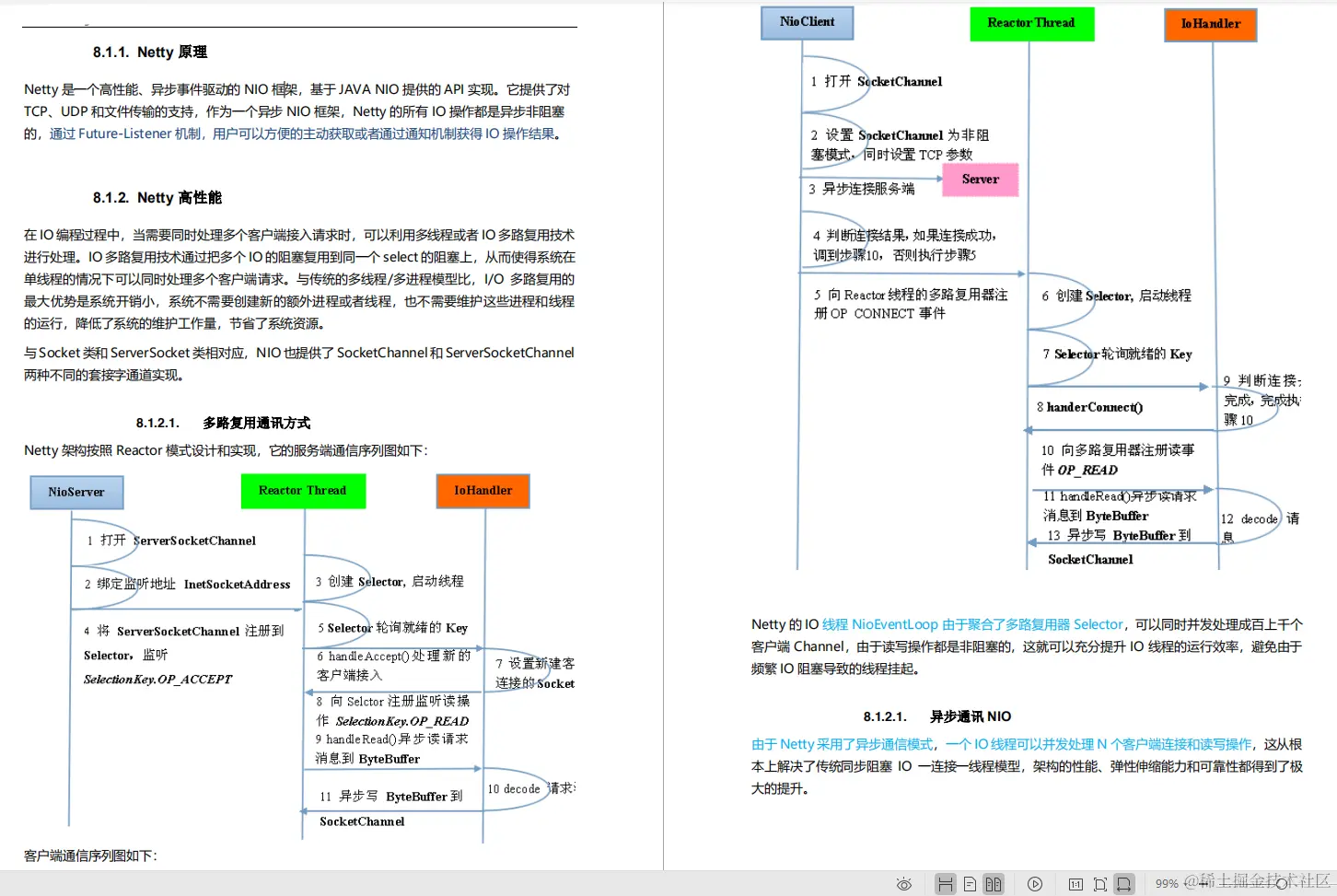The width and height of the screenshot is (1337, 896).
Task: Click the green Reactor Thread box on left page
Action: 303,491
